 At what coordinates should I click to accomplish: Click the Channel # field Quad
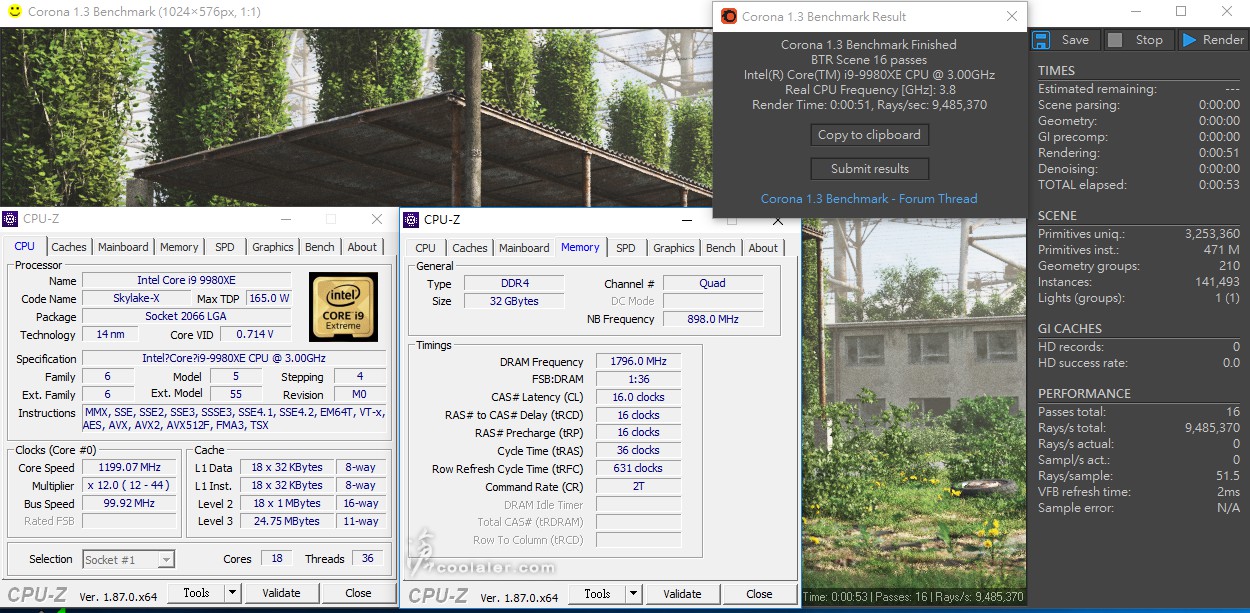[712, 283]
